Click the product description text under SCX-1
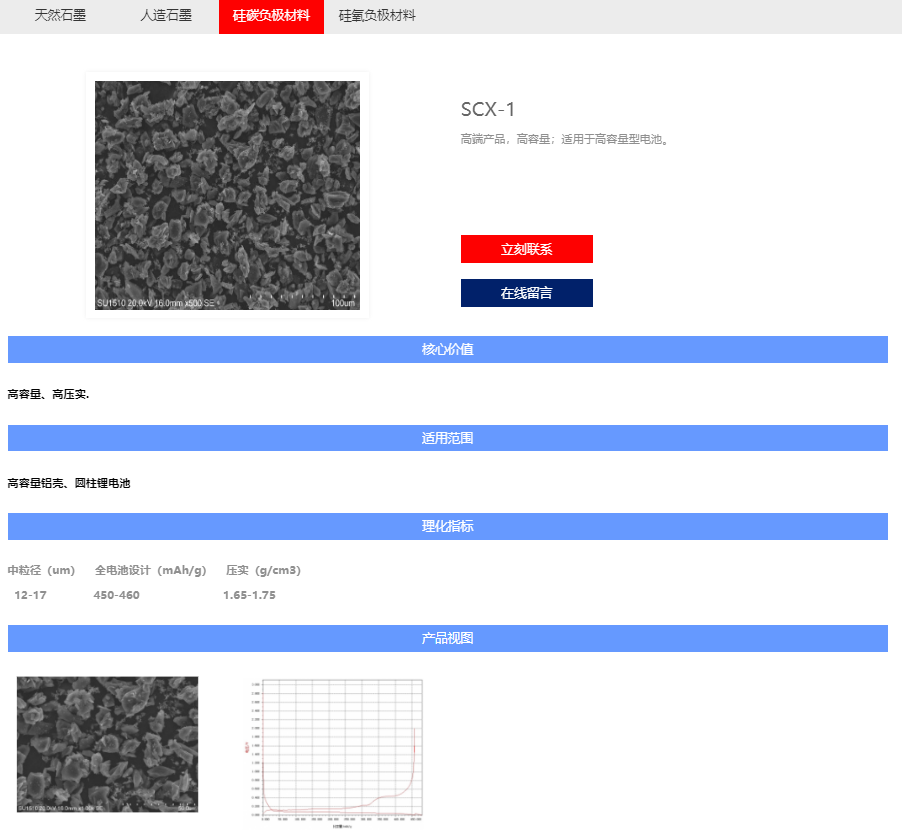The image size is (902, 839). (564, 139)
